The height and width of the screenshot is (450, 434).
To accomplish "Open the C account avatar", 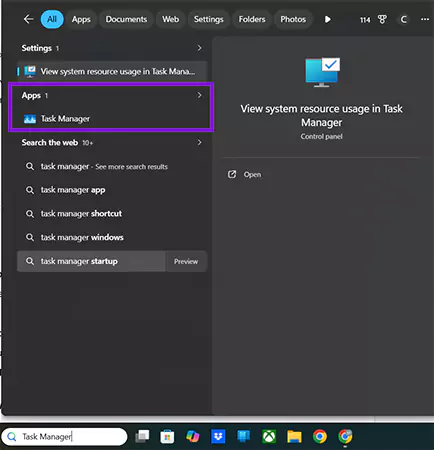I will pyautogui.click(x=404, y=20).
